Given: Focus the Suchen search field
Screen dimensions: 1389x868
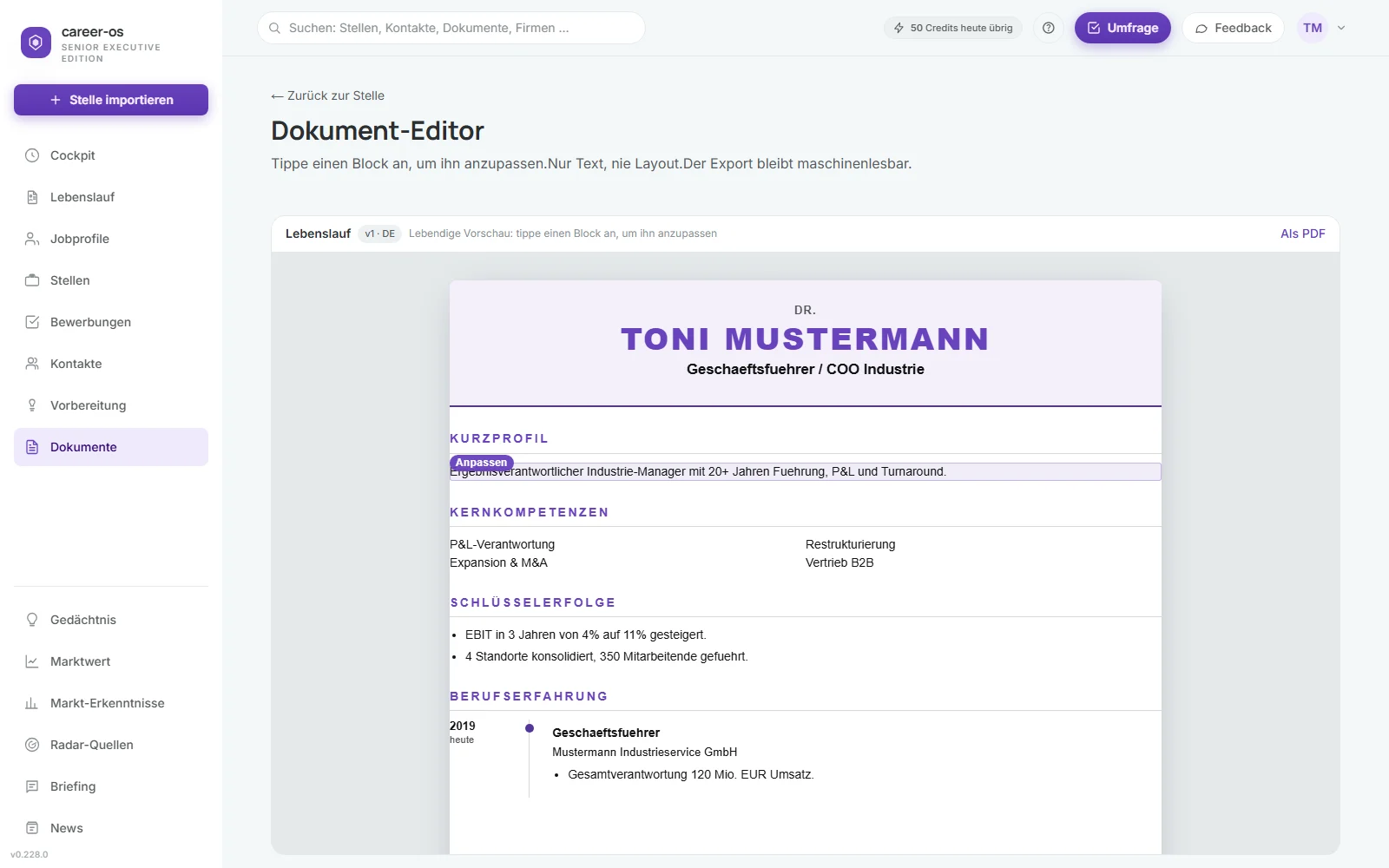Looking at the screenshot, I should (x=451, y=28).
